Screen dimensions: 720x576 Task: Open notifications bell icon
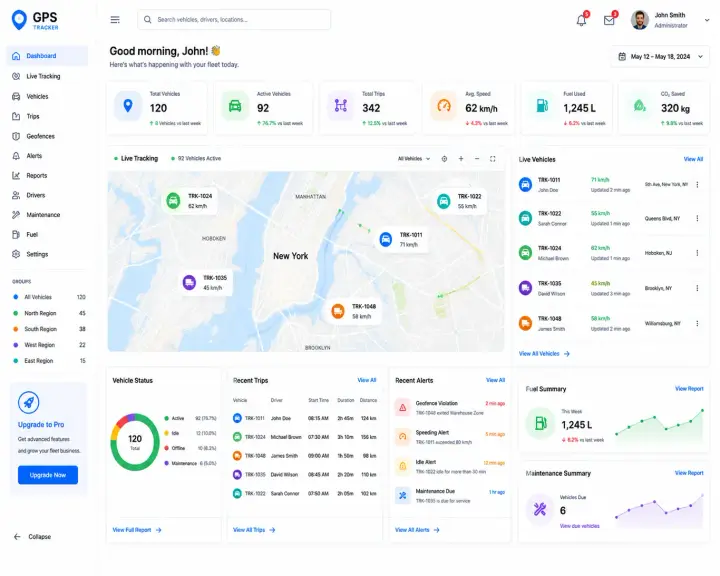pos(581,20)
